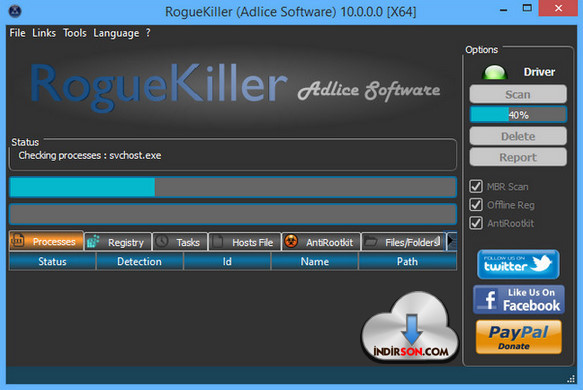Toggle the AntiRootkit checkbox
The height and width of the screenshot is (390, 583).
point(476,223)
